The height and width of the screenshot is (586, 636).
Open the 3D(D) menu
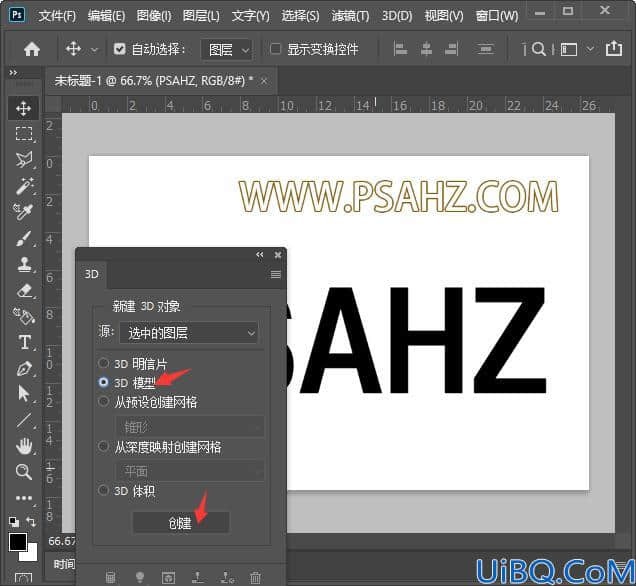(397, 16)
